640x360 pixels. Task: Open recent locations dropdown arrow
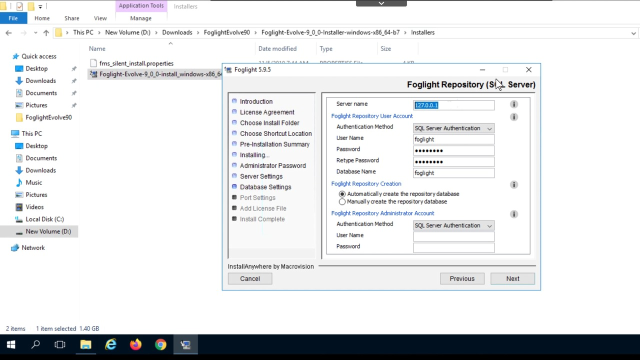(36, 33)
